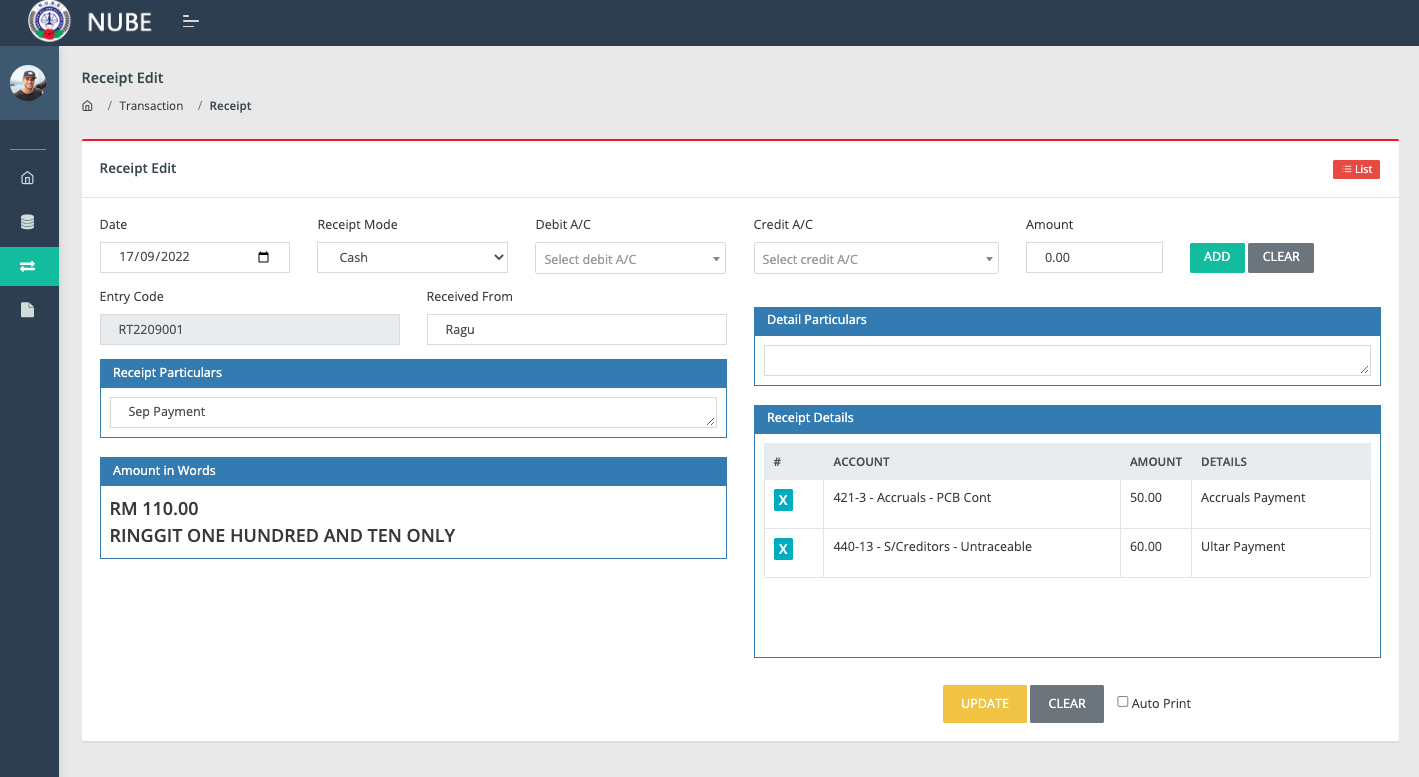This screenshot has width=1419, height=777.
Task: Open the home icon in sidebar
Action: tap(28, 178)
